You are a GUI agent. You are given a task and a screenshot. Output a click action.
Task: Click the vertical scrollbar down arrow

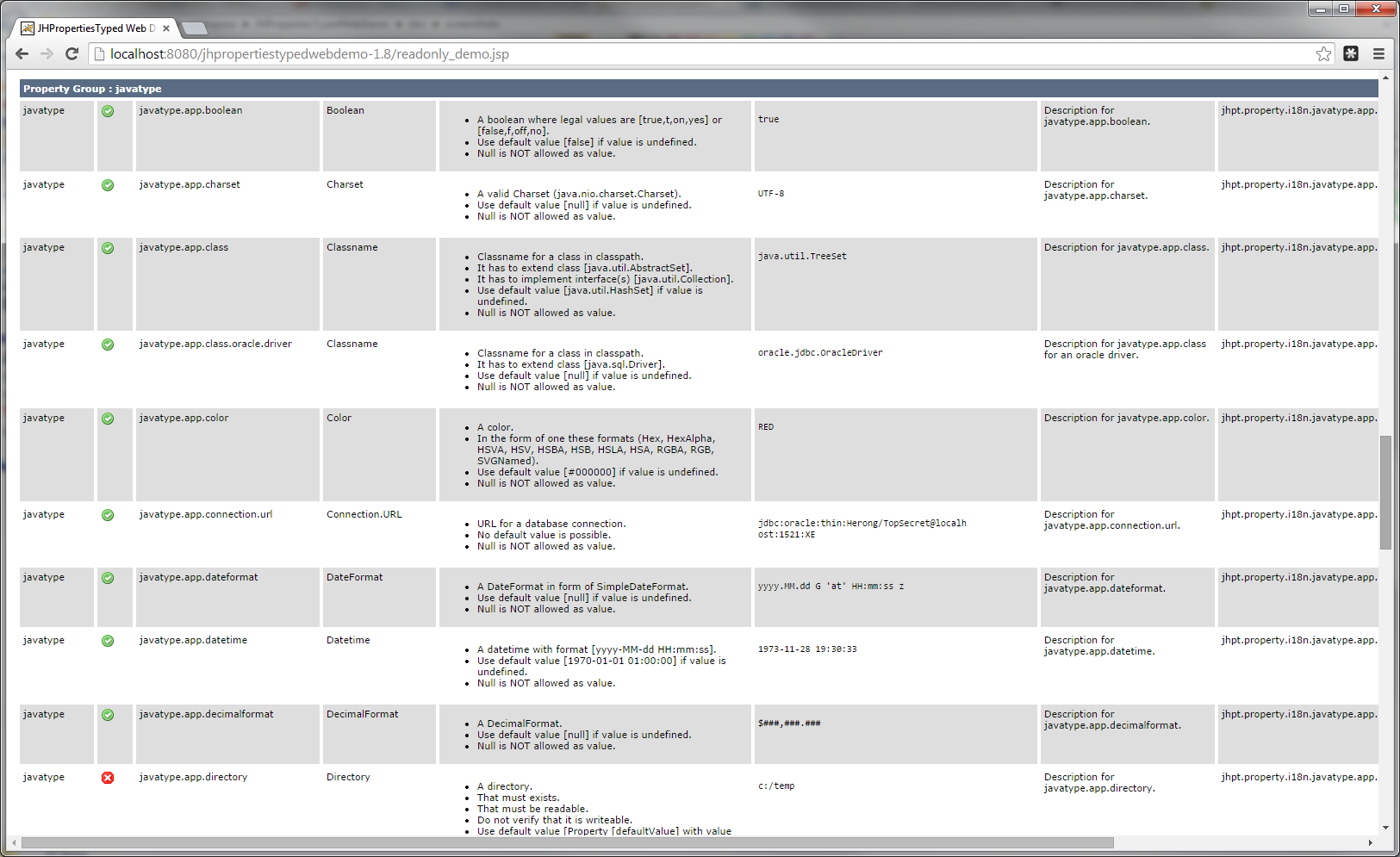[1386, 825]
